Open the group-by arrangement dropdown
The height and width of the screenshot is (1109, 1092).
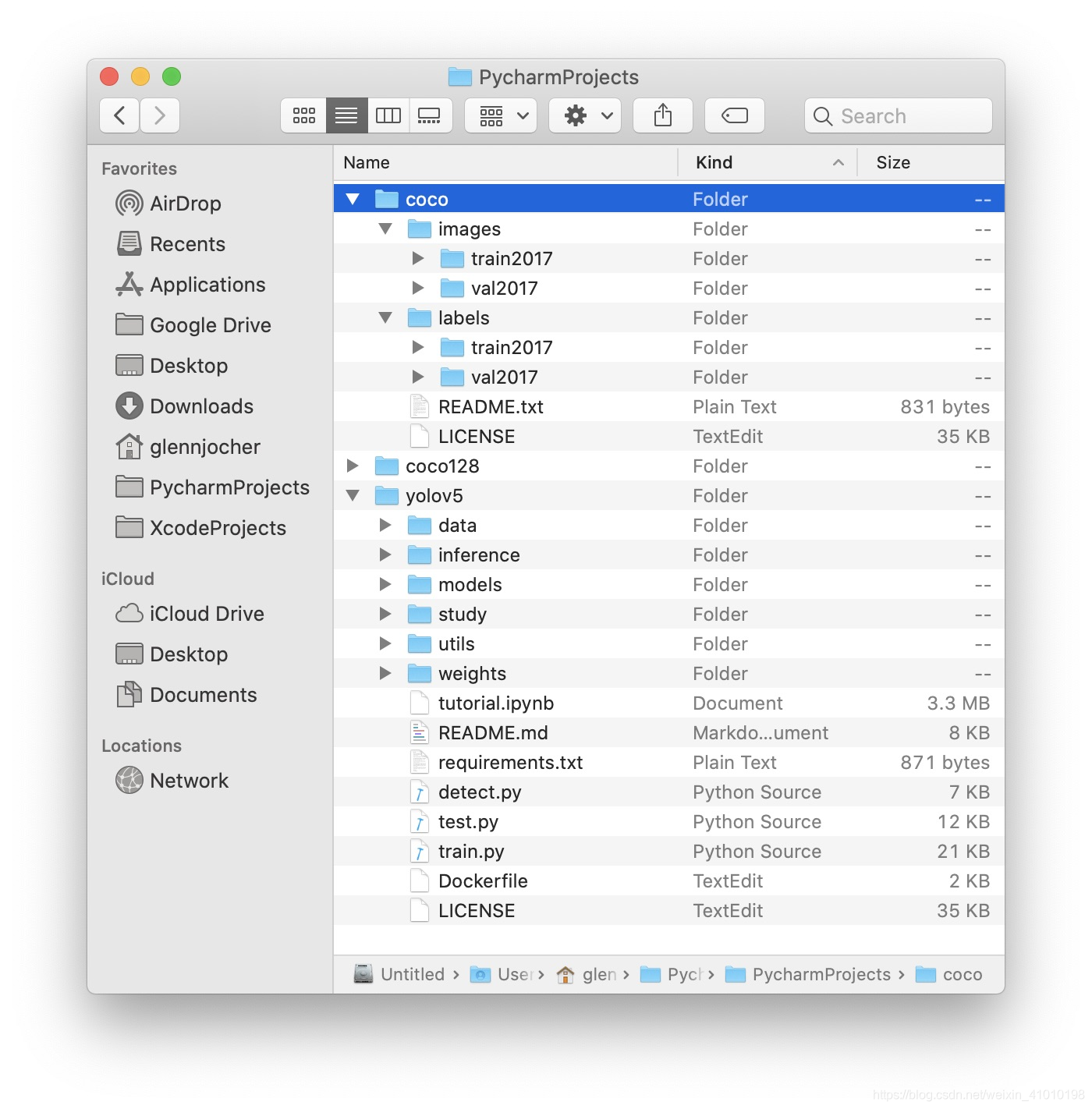(x=501, y=115)
